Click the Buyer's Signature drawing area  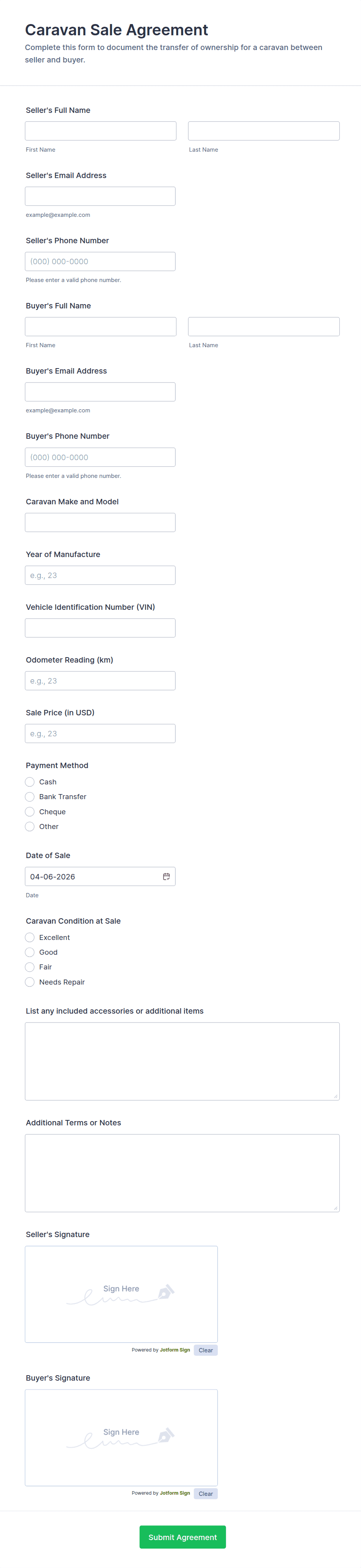click(121, 1437)
